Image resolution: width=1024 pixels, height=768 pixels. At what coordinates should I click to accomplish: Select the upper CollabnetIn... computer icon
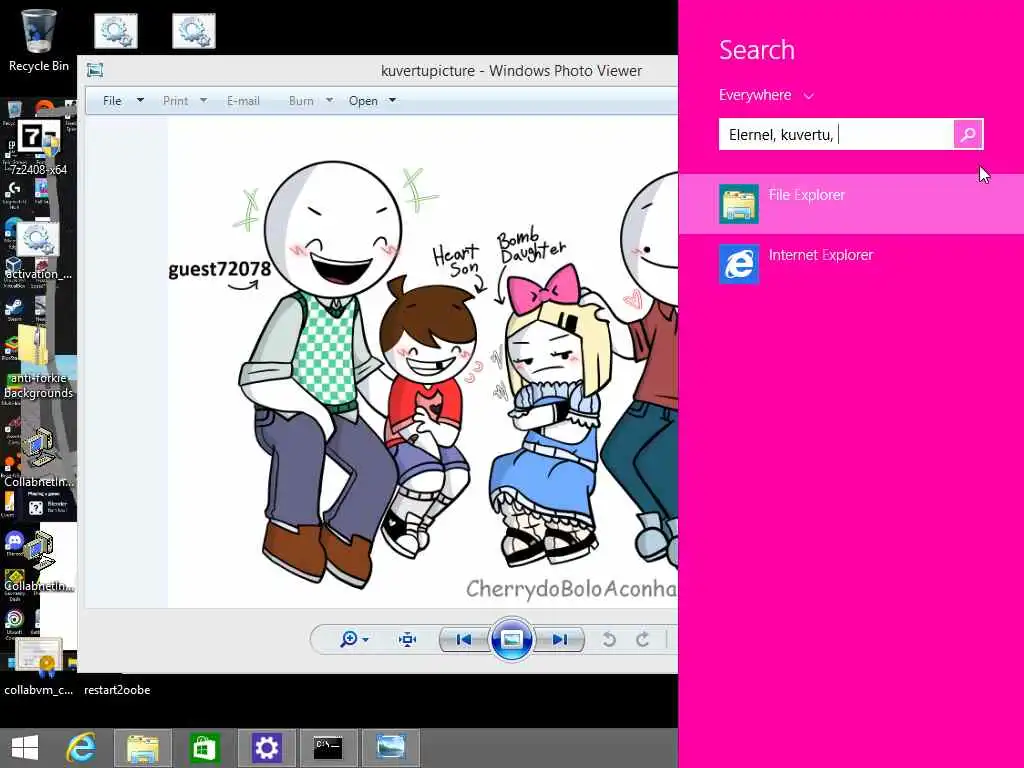[x=39, y=457]
